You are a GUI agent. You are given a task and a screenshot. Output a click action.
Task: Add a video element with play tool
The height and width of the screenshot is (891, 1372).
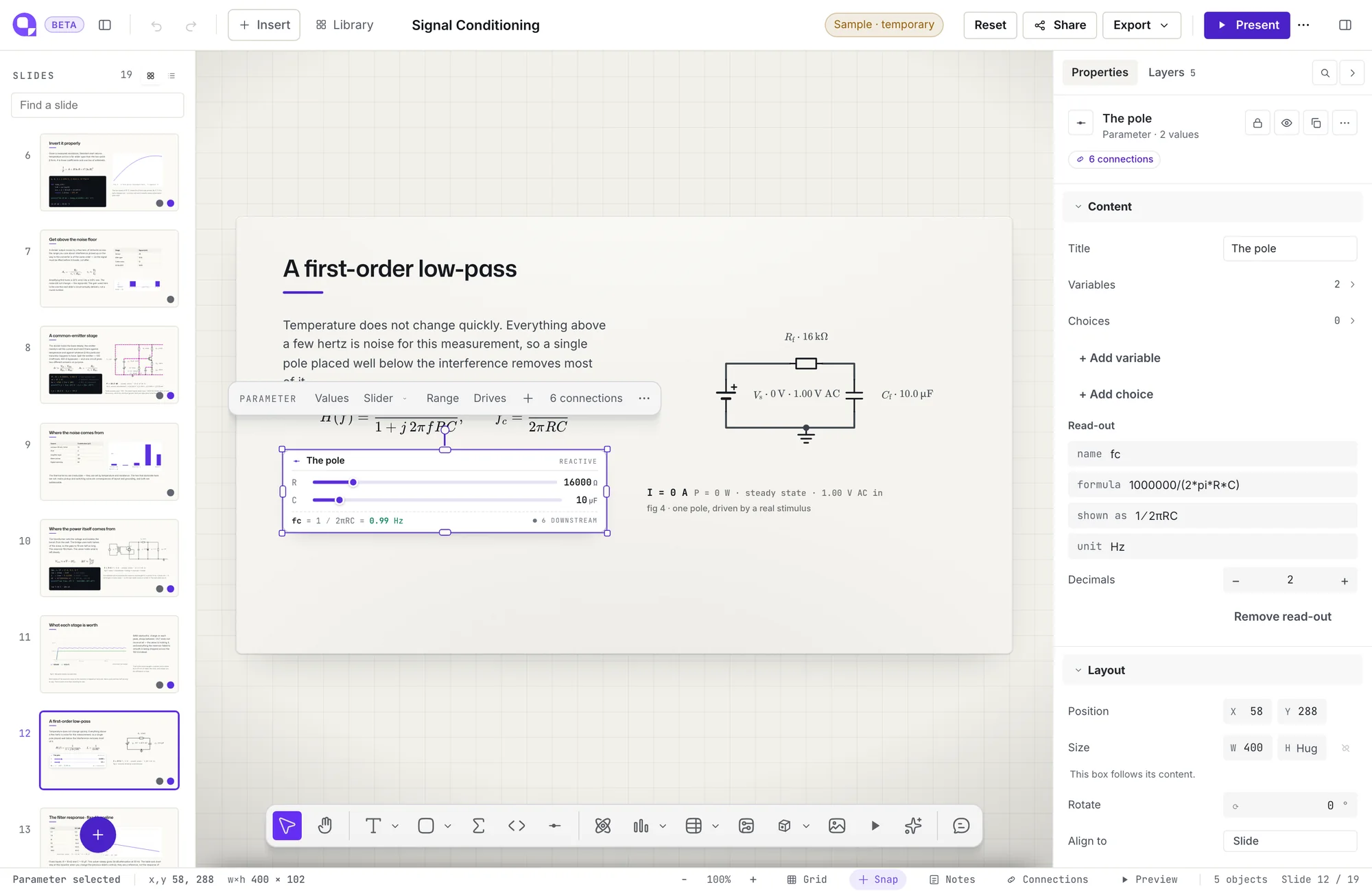(875, 826)
